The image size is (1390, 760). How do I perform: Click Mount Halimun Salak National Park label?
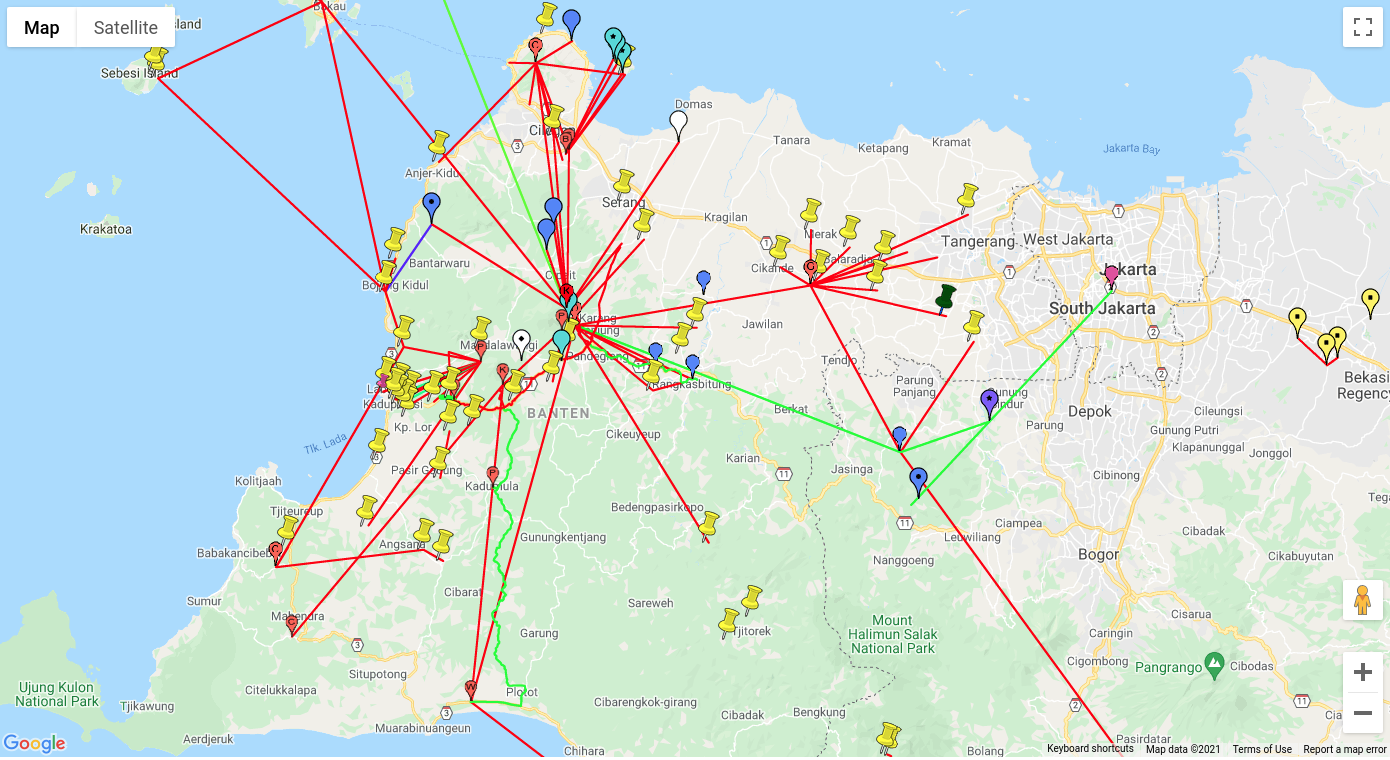coord(892,634)
